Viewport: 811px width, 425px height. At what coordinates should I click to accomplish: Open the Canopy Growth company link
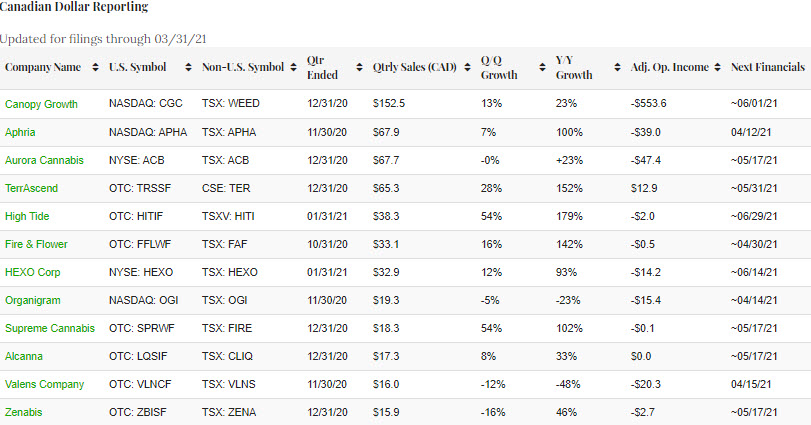pos(43,104)
